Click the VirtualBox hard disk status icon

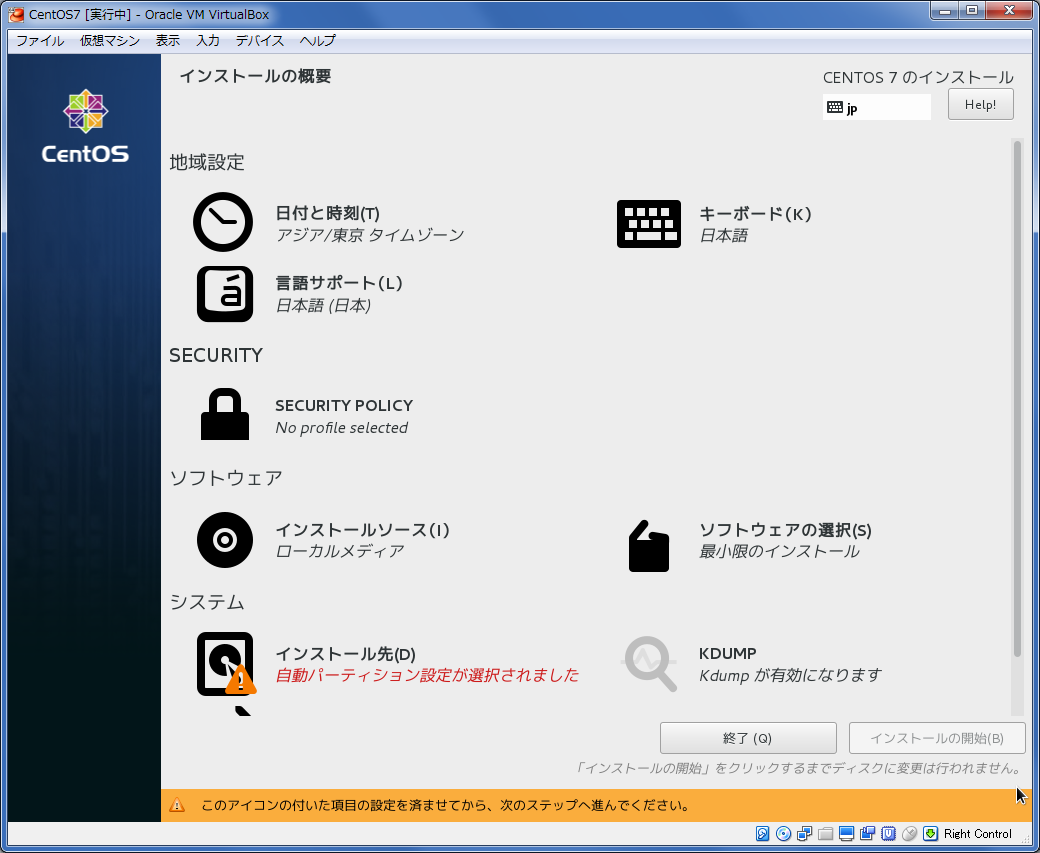click(762, 834)
